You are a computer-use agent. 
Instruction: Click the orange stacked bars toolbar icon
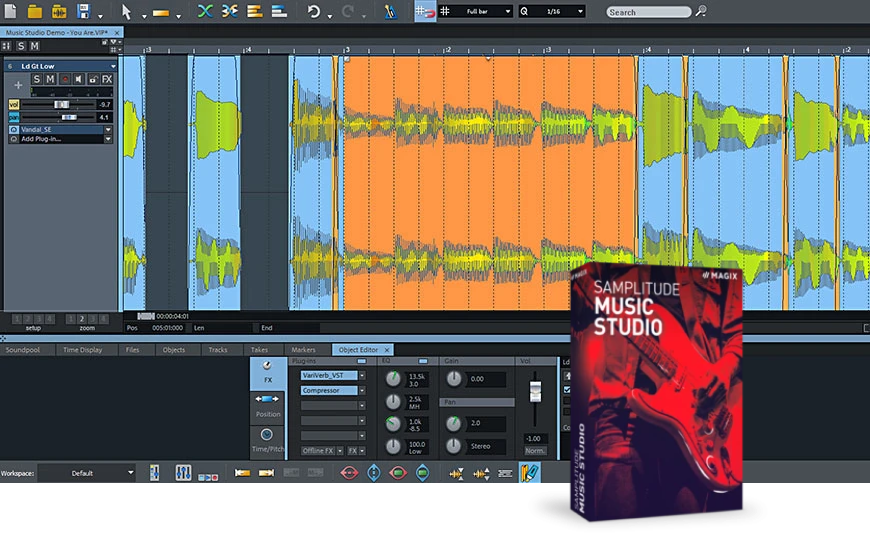(x=255, y=11)
